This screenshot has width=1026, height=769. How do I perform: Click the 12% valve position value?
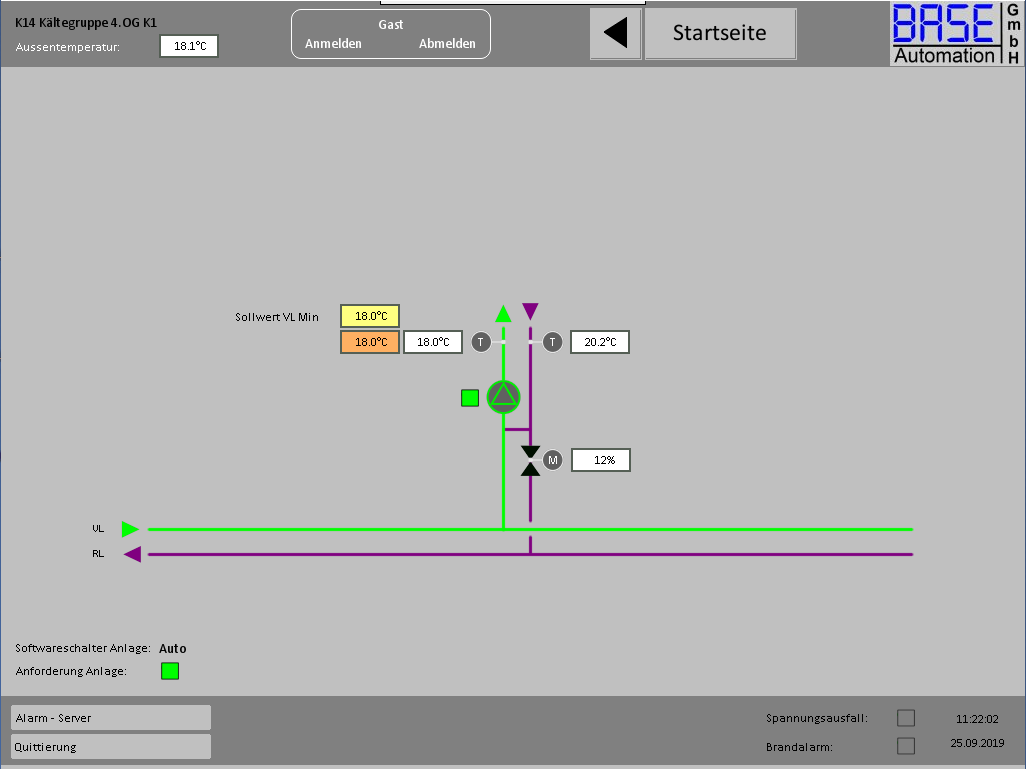[601, 460]
